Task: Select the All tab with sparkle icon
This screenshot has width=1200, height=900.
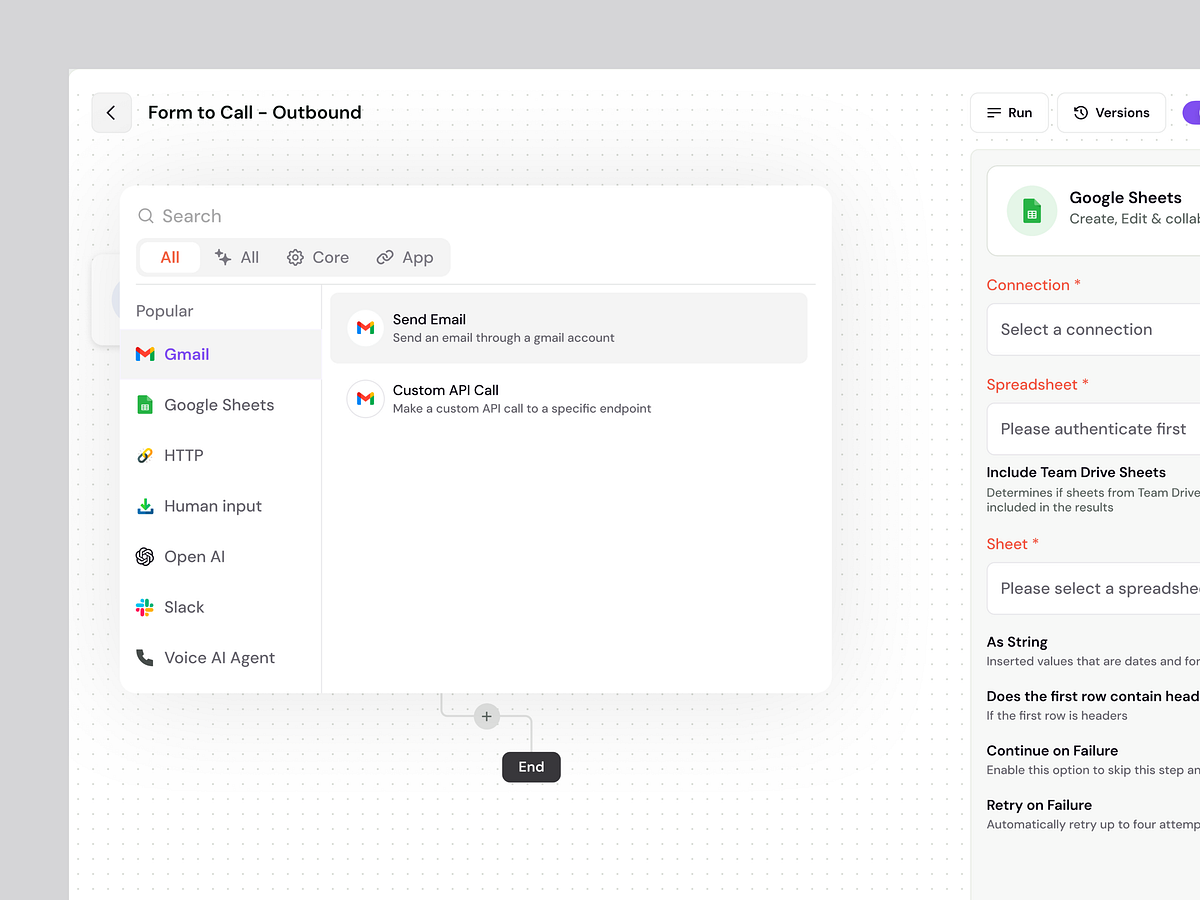Action: (x=237, y=257)
